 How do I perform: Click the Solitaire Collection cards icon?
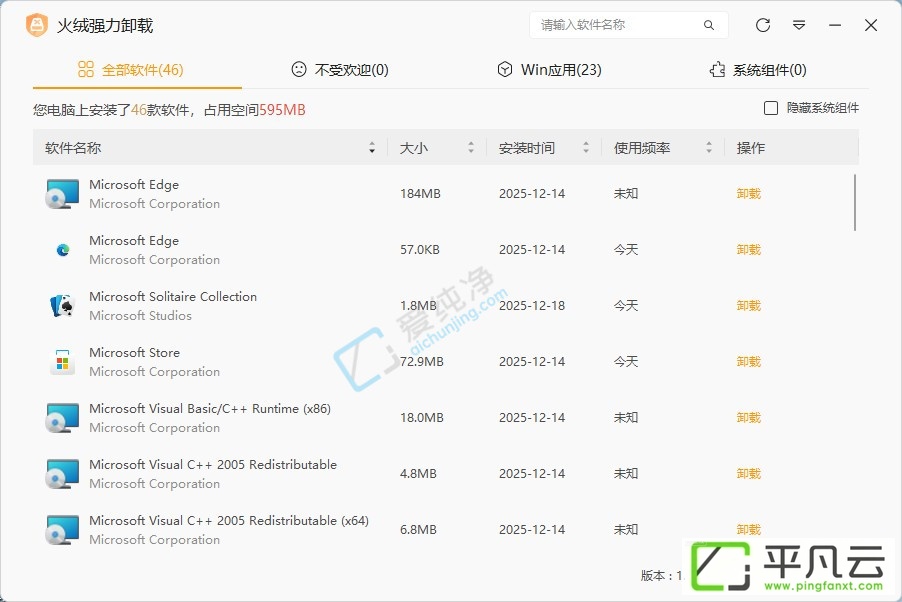pos(62,306)
